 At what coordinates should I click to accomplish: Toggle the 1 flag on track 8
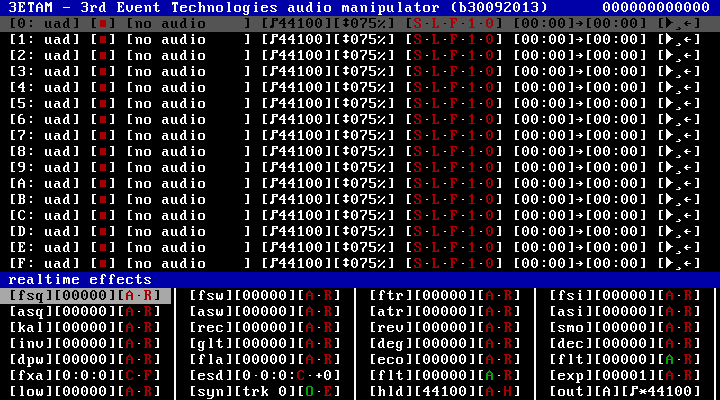click(x=472, y=152)
